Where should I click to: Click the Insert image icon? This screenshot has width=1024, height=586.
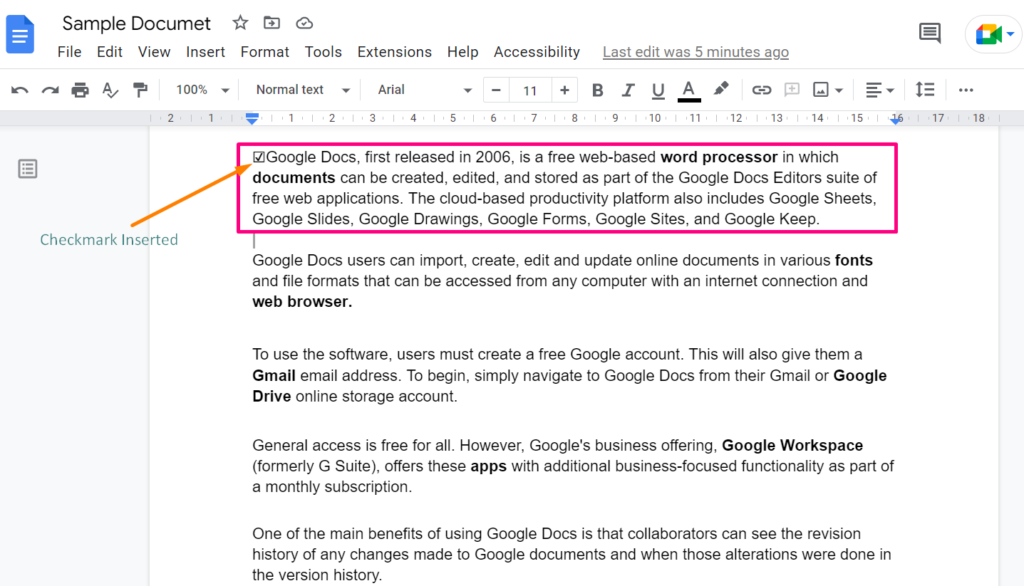[x=822, y=89]
